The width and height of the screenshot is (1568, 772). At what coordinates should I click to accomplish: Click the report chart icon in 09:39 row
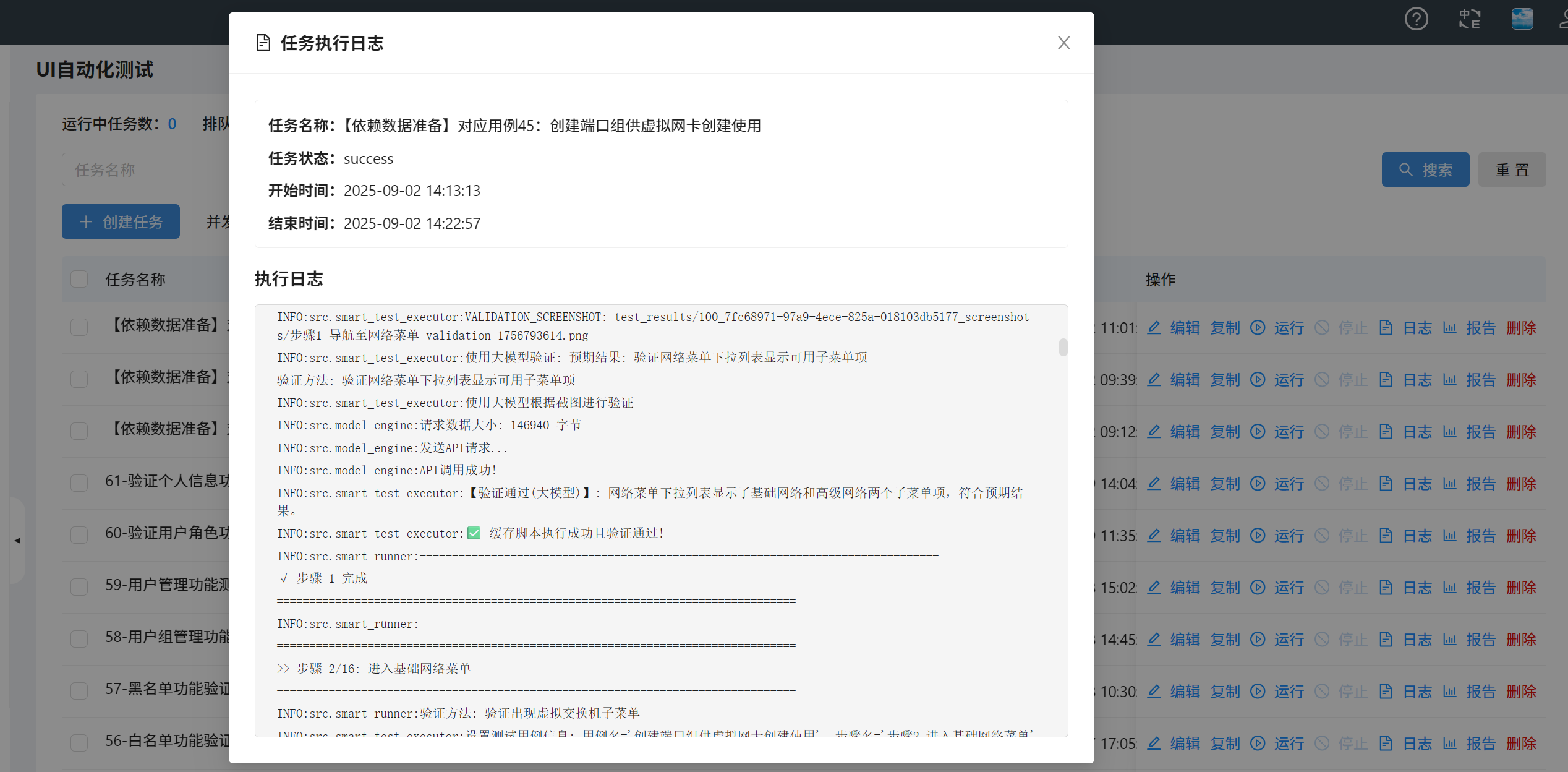(1449, 380)
